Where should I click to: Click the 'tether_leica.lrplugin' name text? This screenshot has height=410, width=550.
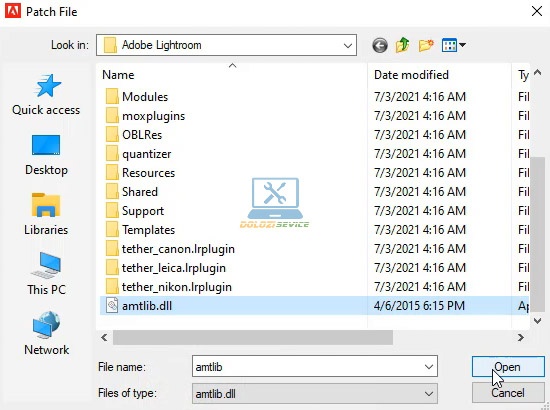click(174, 268)
